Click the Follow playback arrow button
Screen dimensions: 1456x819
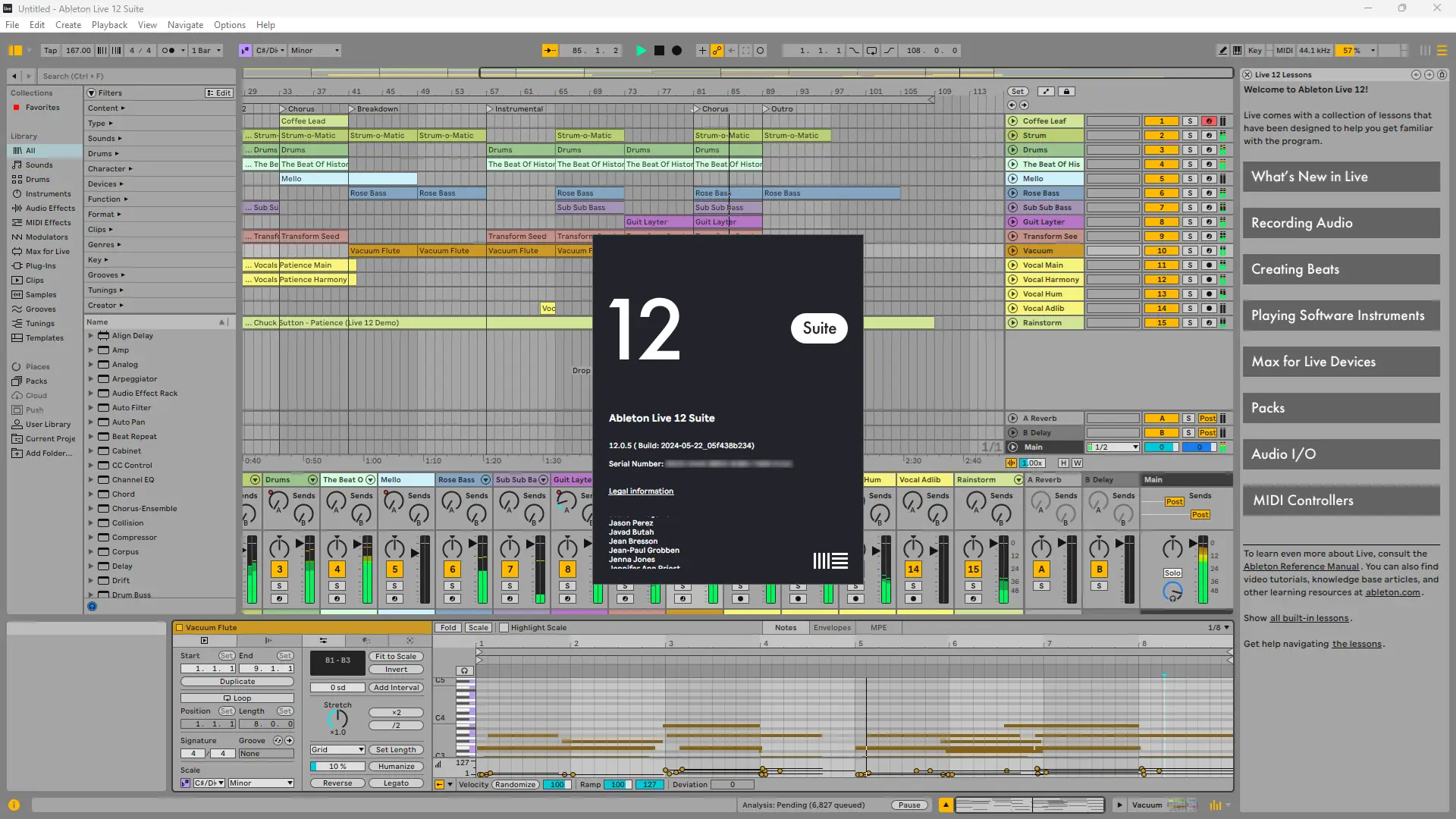[x=550, y=51]
